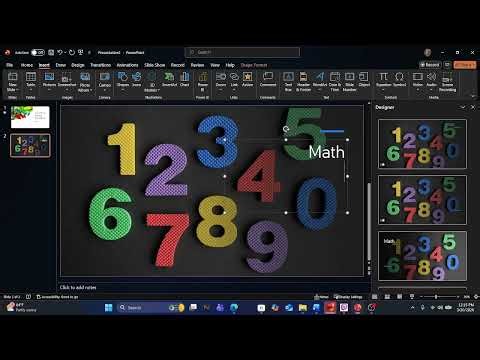The width and height of the screenshot is (480, 360).
Task: Close the Designer pane
Action: (473, 107)
